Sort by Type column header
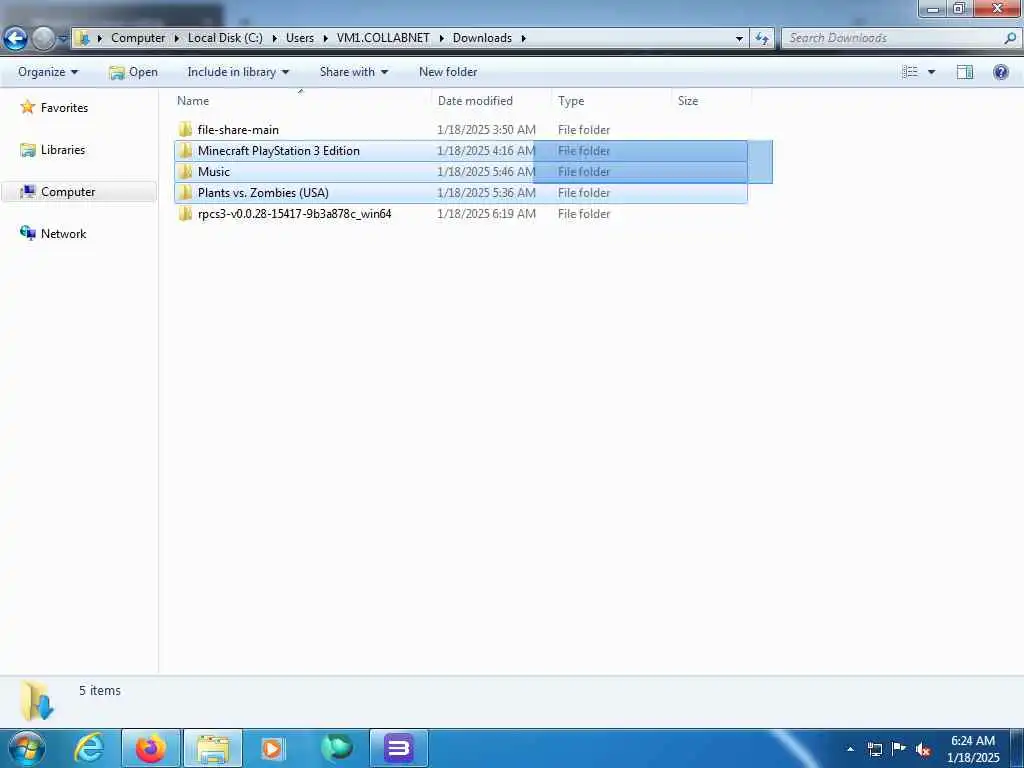This screenshot has width=1024, height=768. 571,101
